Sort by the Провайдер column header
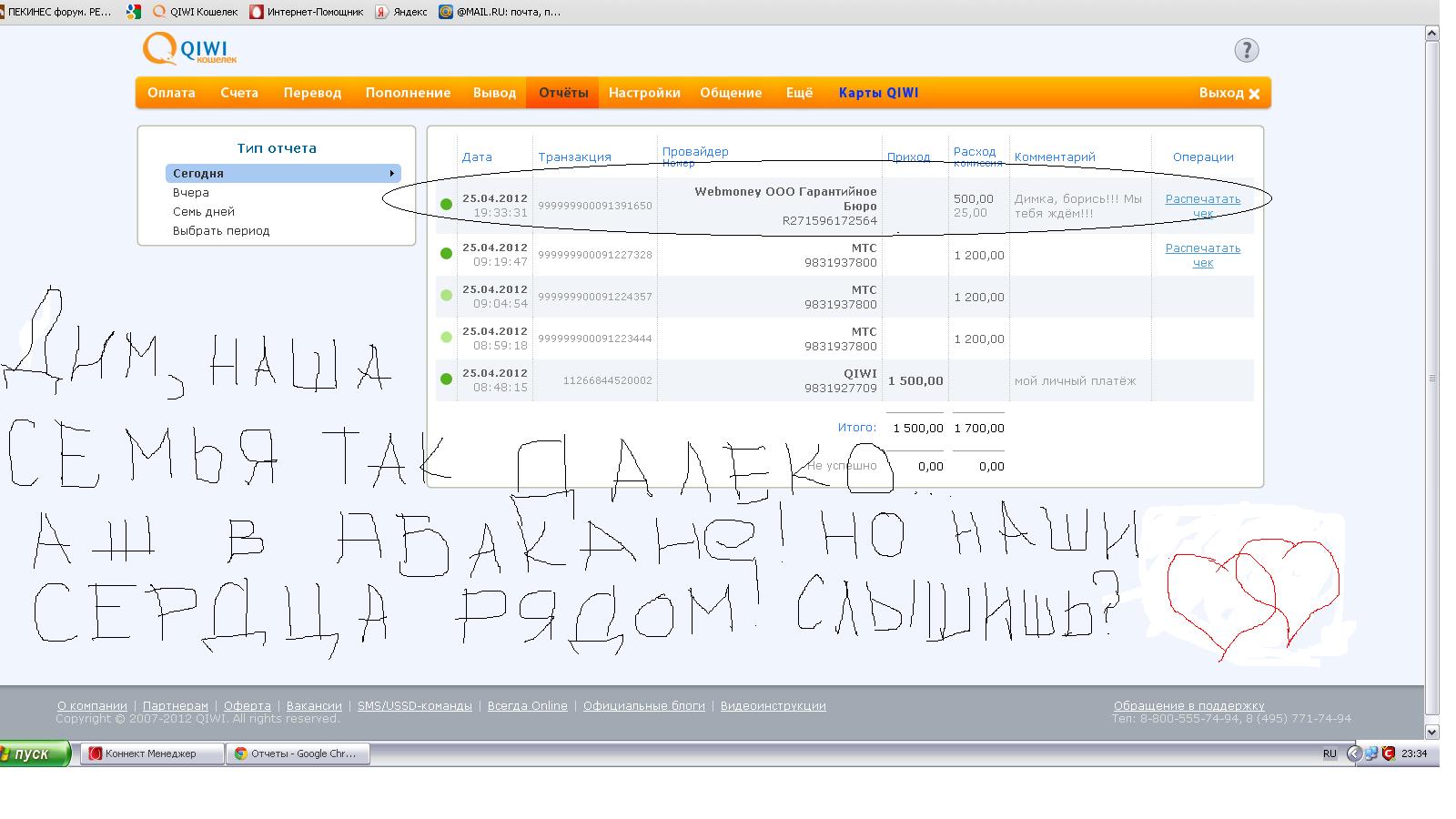The image size is (1456, 819). coord(695,151)
